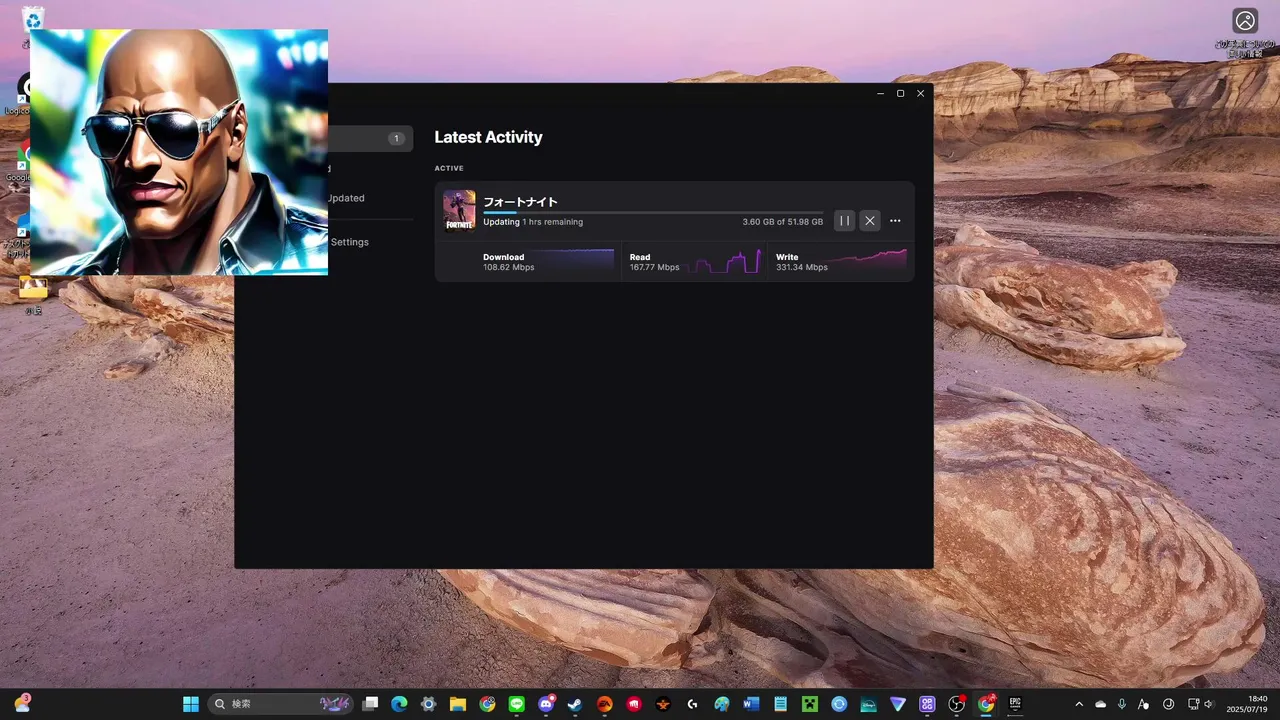Open Logitech G HUB from the taskbar
Viewport: 1280px width, 720px height.
pyautogui.click(x=692, y=704)
